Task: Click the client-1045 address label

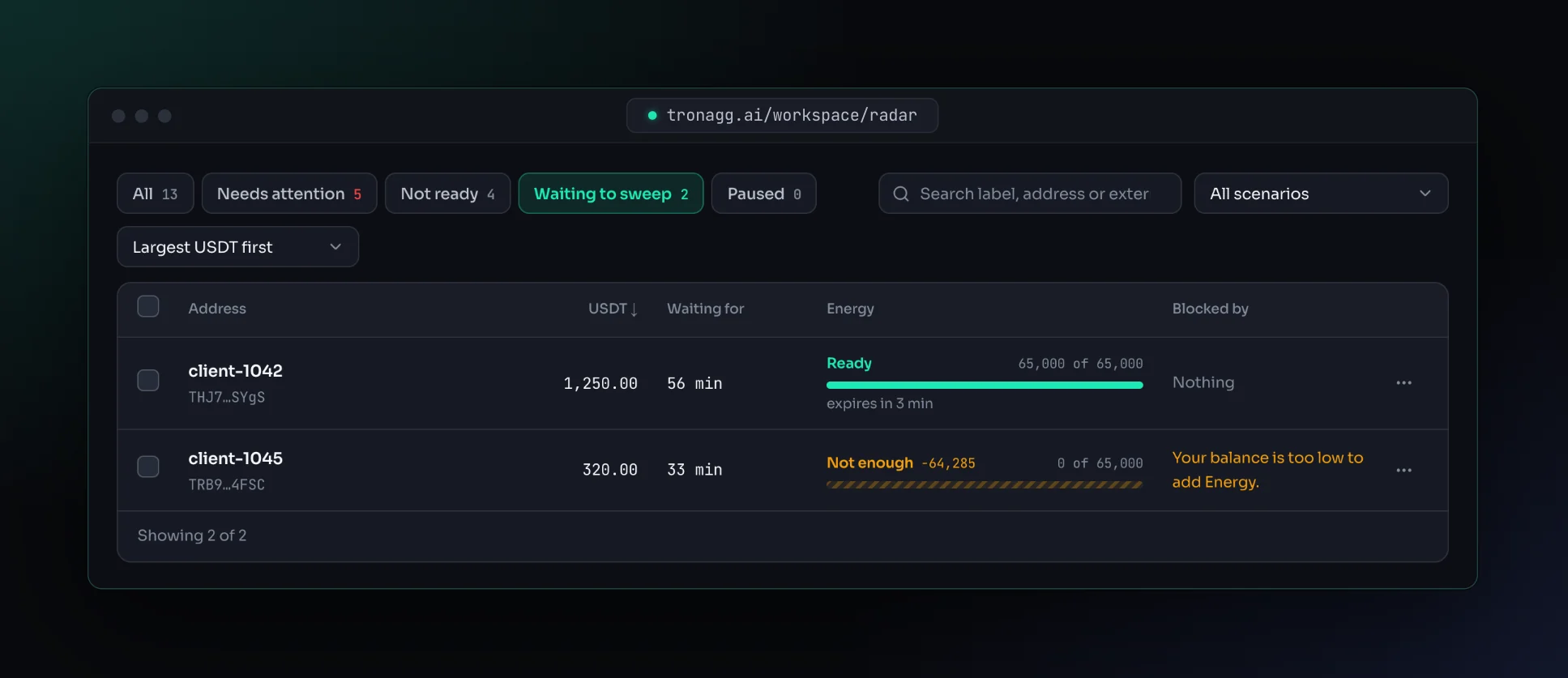Action: [x=236, y=458]
